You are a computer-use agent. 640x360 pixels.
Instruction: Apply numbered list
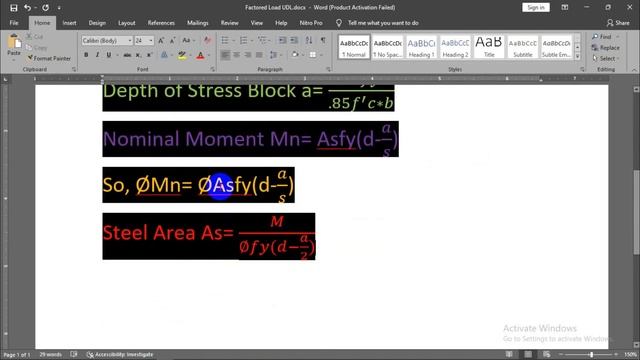(x=244, y=40)
